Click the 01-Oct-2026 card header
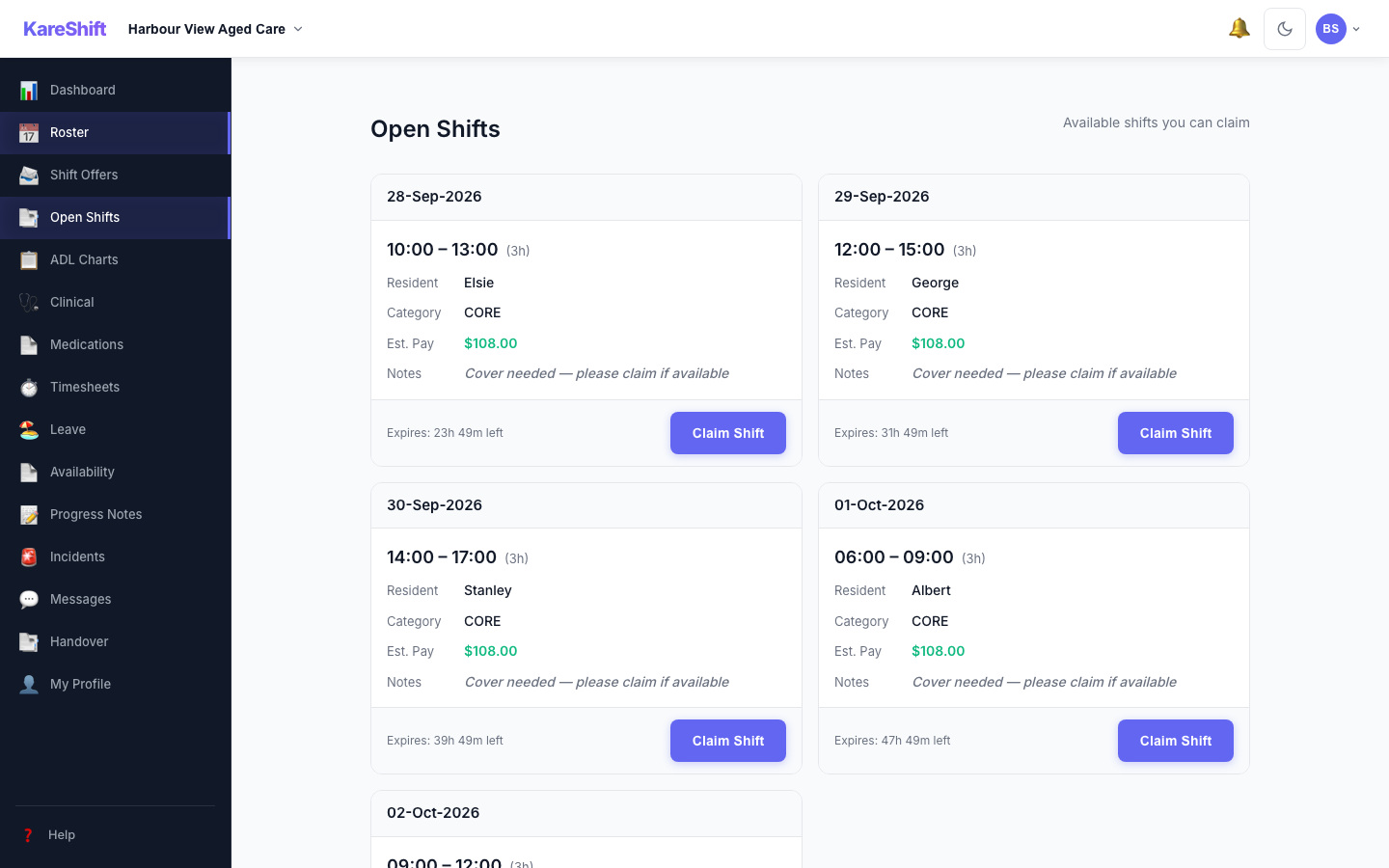The image size is (1389, 868). (1034, 505)
